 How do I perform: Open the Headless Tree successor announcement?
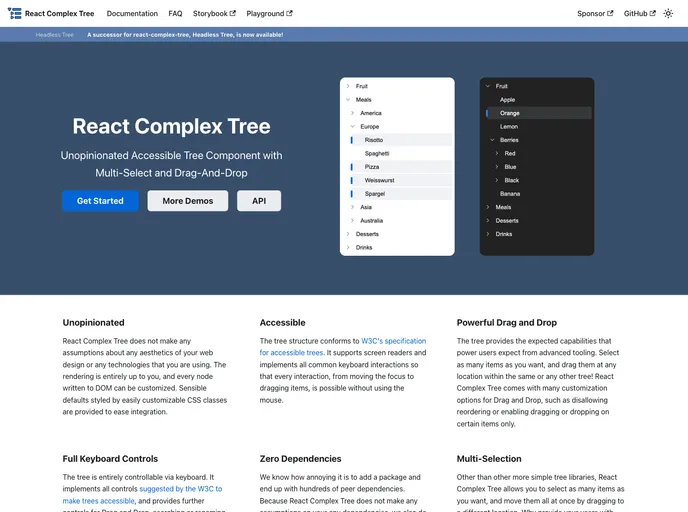[185, 35]
